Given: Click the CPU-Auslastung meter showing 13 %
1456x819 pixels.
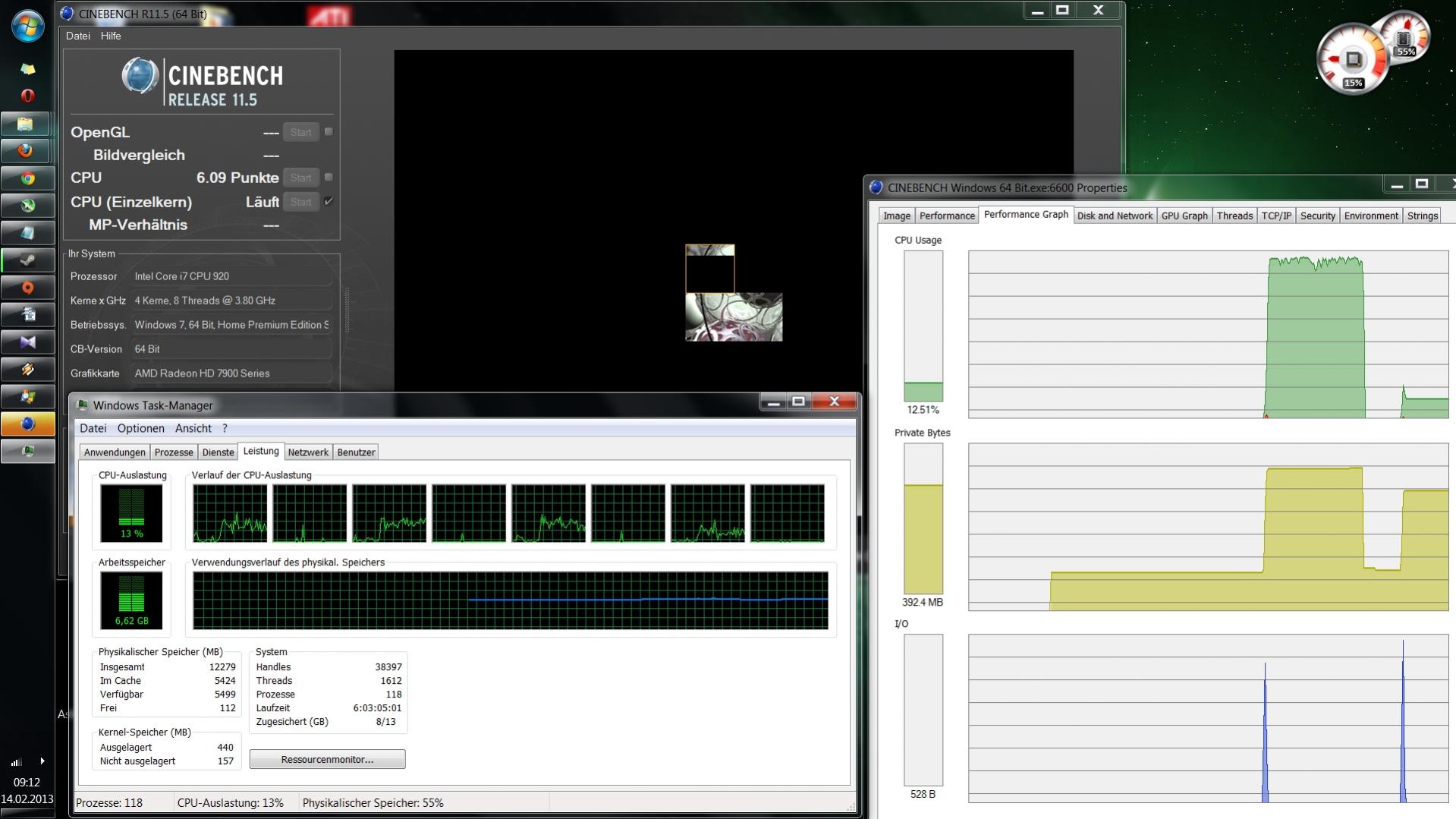Looking at the screenshot, I should tap(131, 513).
